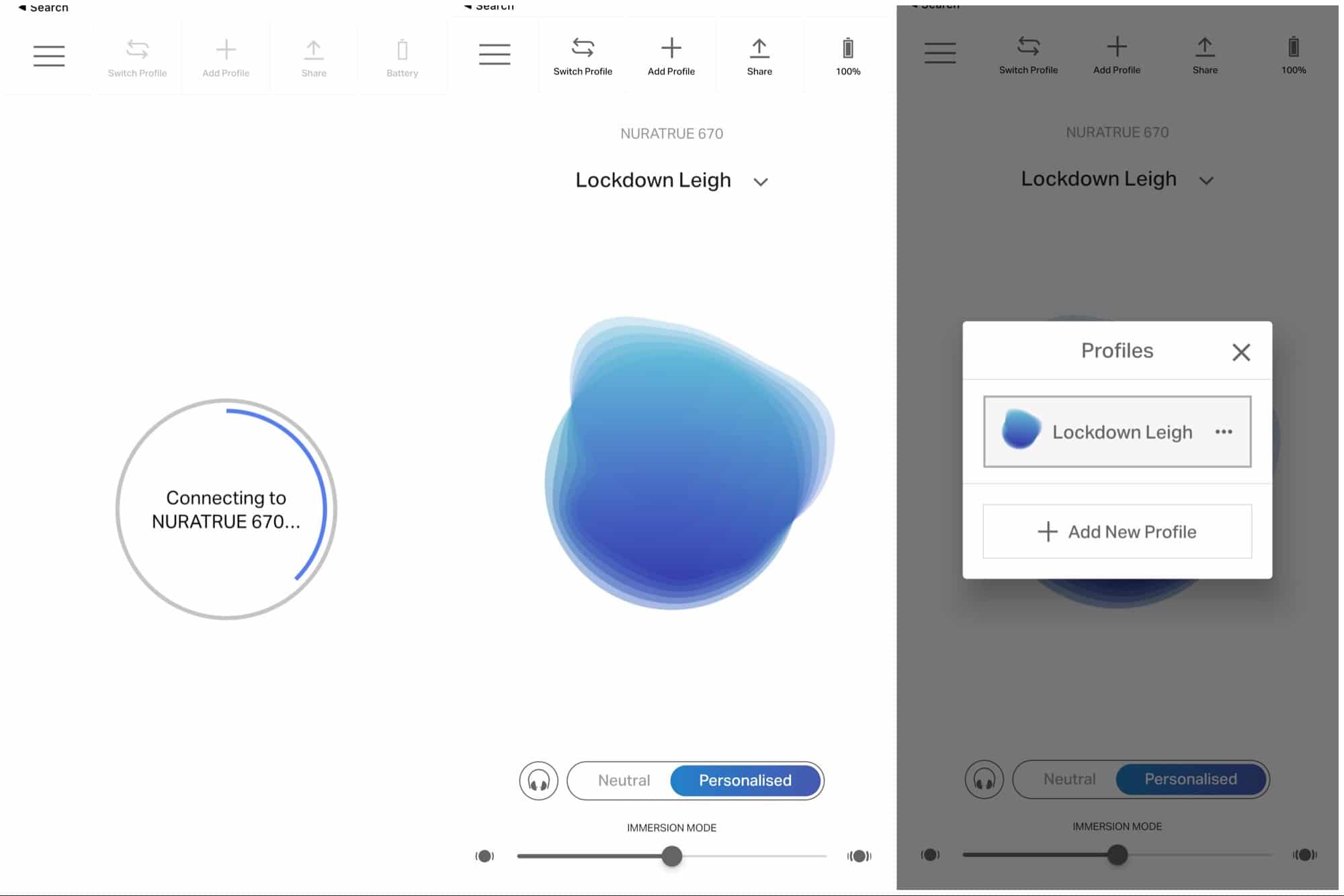Image resolution: width=1344 pixels, height=896 pixels.
Task: Click Switch Profile icon in the middle screen
Action: (583, 48)
